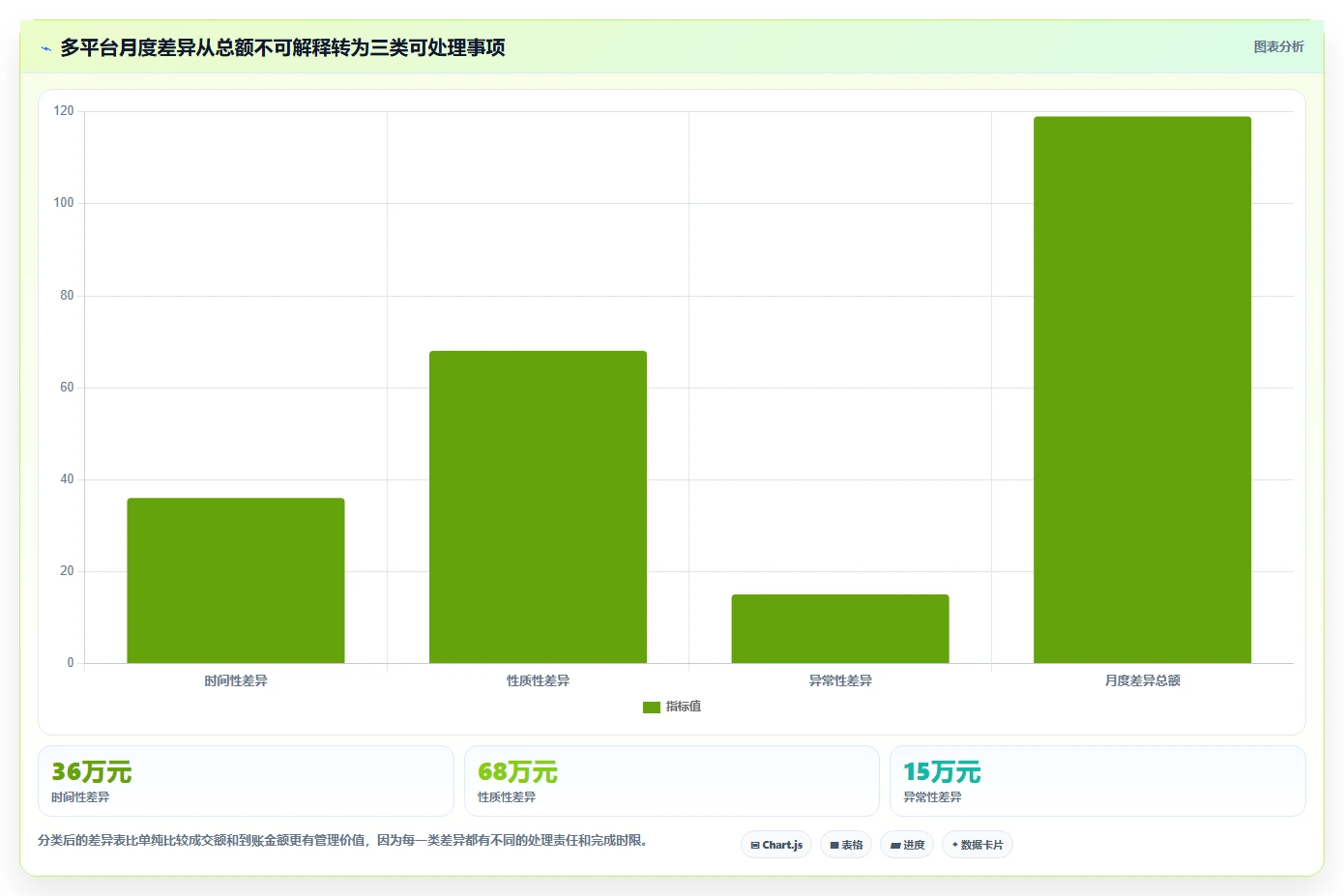This screenshot has width=1344, height=896.
Task: Open the 15万元 异常性差异 data card
Action: pyautogui.click(x=1097, y=781)
